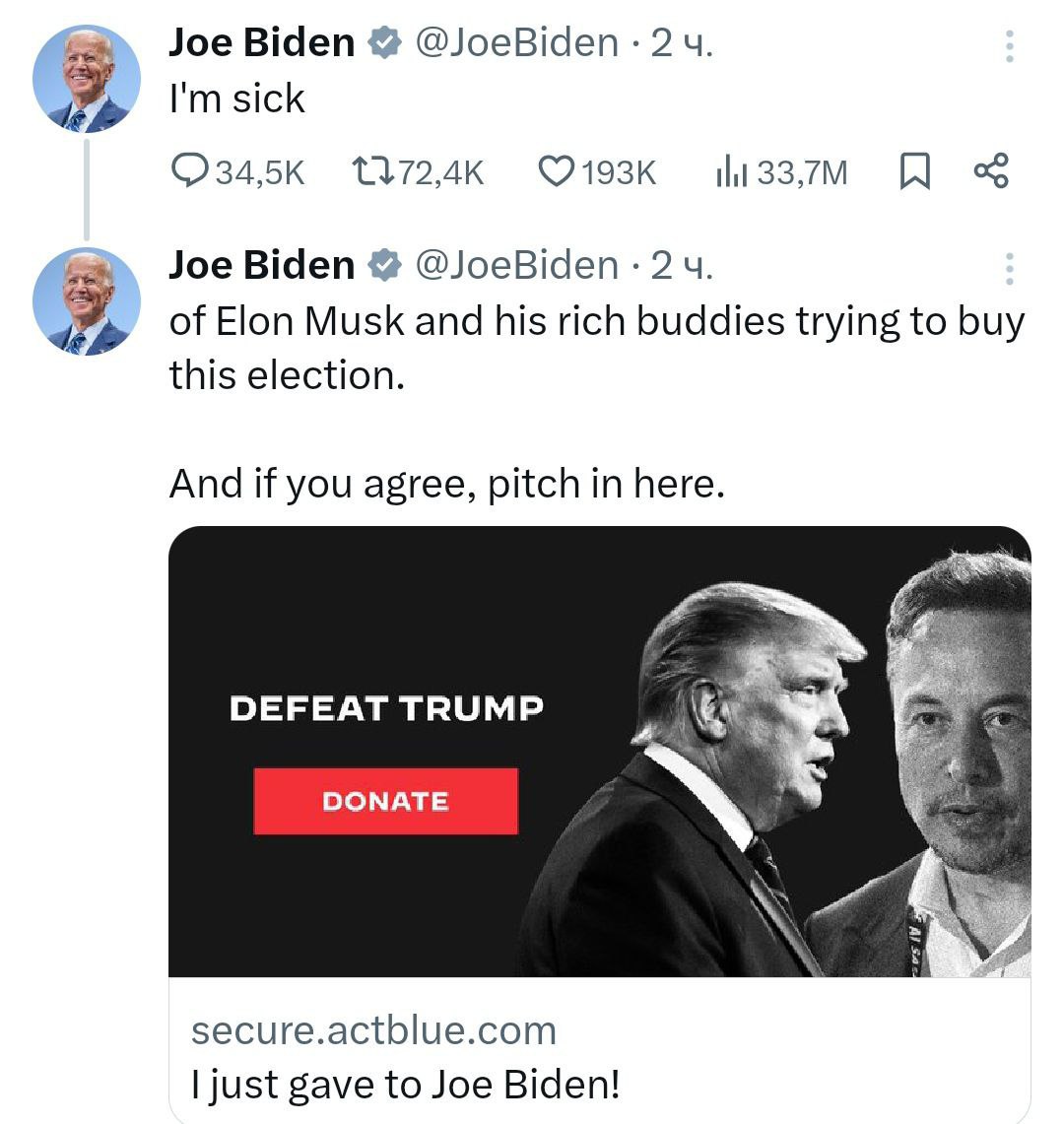1064x1124 pixels.
Task: Click verified badge on second tweet
Action: [x=383, y=265]
